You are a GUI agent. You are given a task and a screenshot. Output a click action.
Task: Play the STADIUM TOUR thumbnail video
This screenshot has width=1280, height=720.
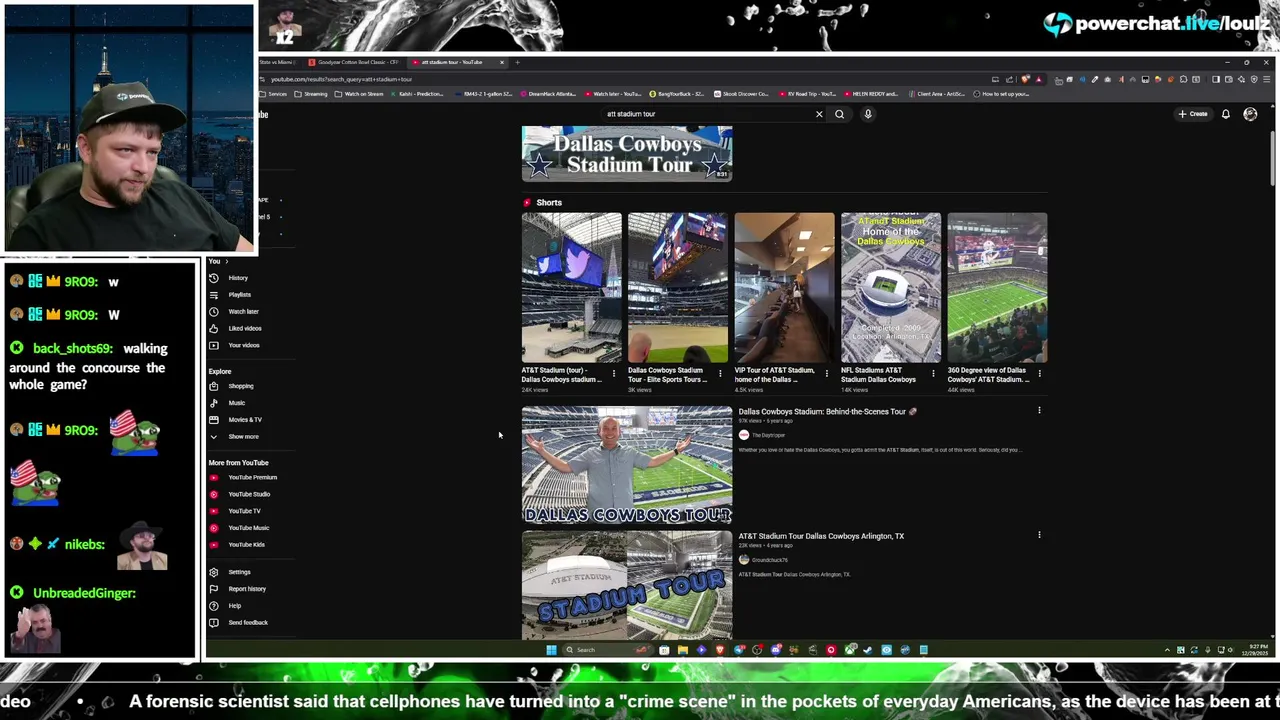coord(627,585)
